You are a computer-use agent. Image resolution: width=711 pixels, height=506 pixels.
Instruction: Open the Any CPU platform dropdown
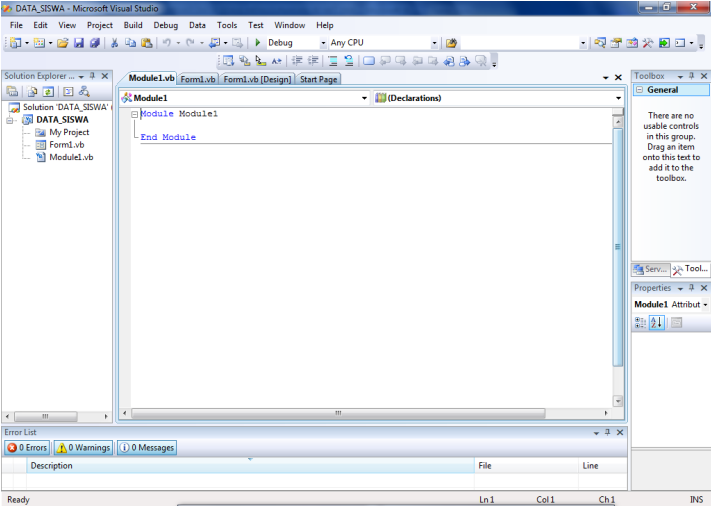coord(434,43)
